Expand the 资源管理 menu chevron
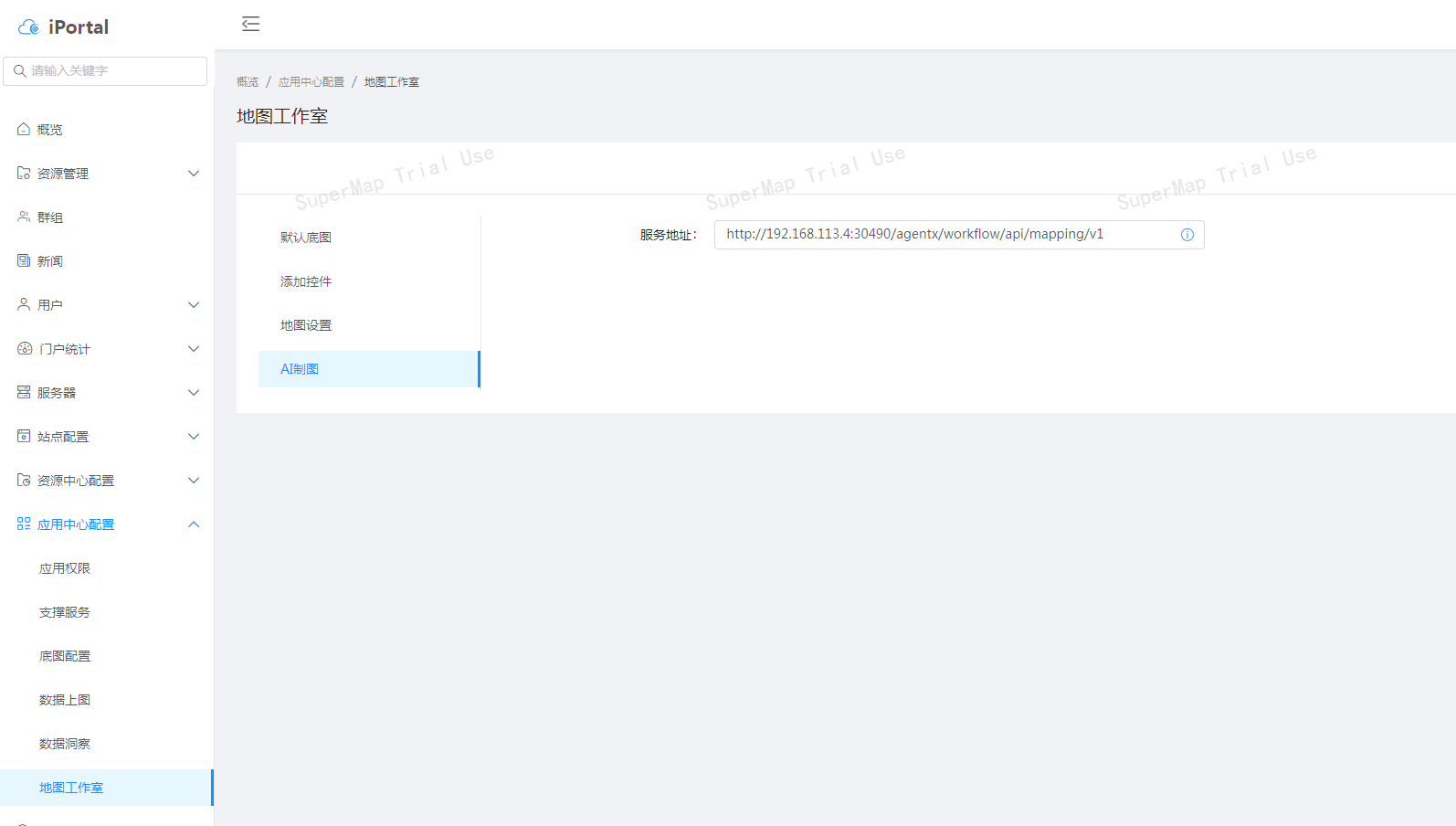Screen dimensions: 1456x826 (x=194, y=174)
